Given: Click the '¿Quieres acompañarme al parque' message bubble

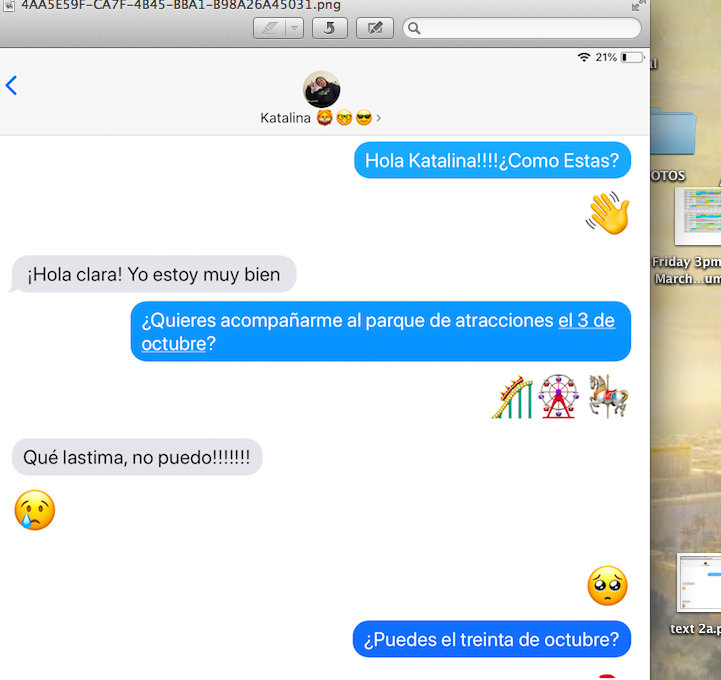Looking at the screenshot, I should [381, 331].
